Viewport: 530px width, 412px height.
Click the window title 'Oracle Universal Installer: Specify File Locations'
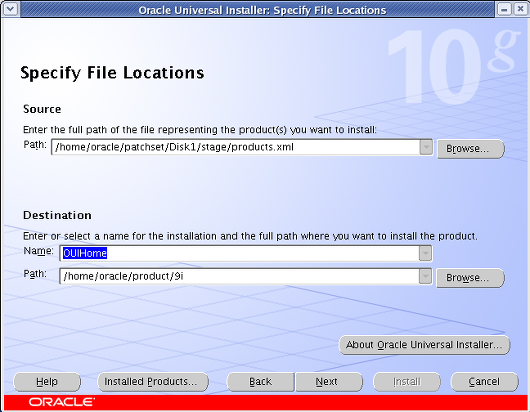(x=262, y=10)
